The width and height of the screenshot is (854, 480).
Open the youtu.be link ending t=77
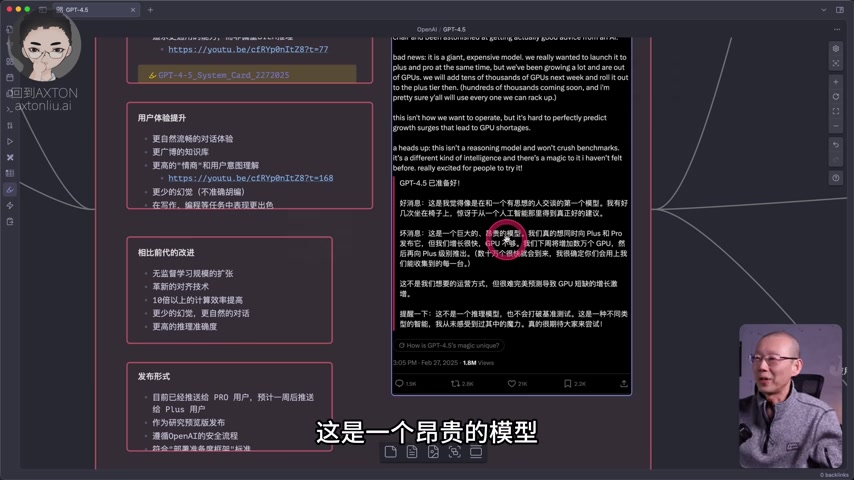pyautogui.click(x=248, y=49)
